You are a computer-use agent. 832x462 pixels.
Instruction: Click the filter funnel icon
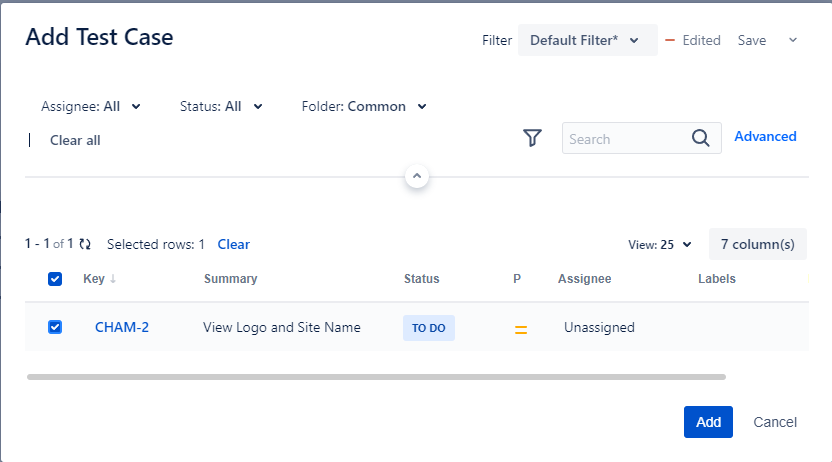click(532, 138)
